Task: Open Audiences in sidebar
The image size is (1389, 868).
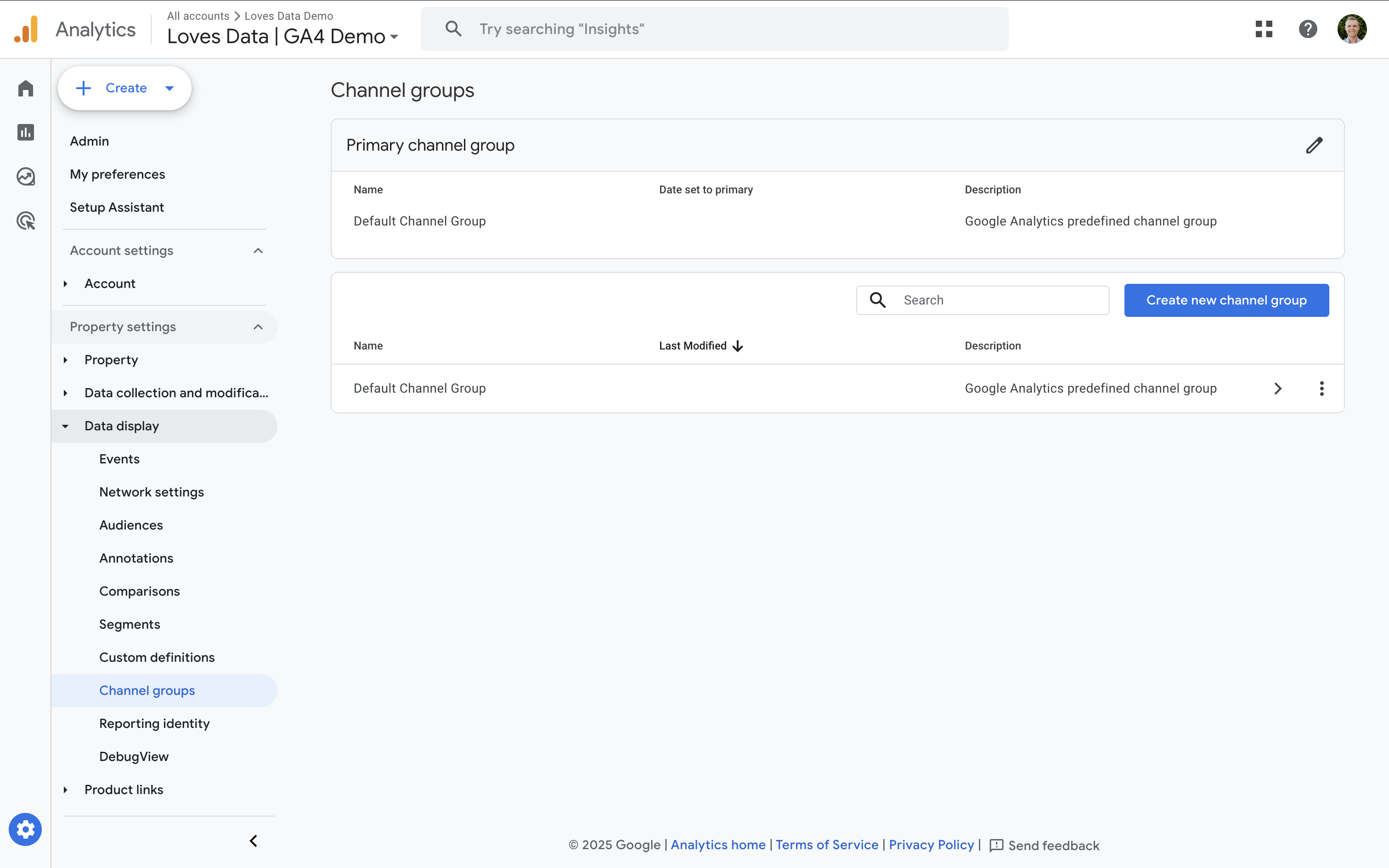Action: (x=131, y=525)
